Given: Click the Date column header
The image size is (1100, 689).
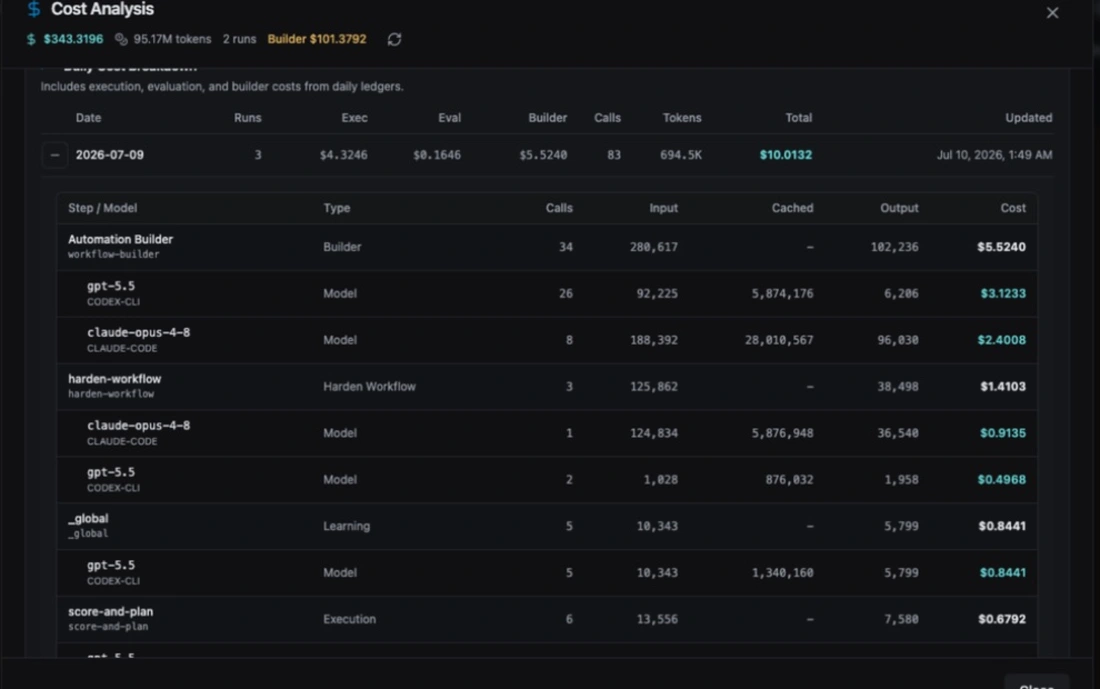Looking at the screenshot, I should pos(88,118).
